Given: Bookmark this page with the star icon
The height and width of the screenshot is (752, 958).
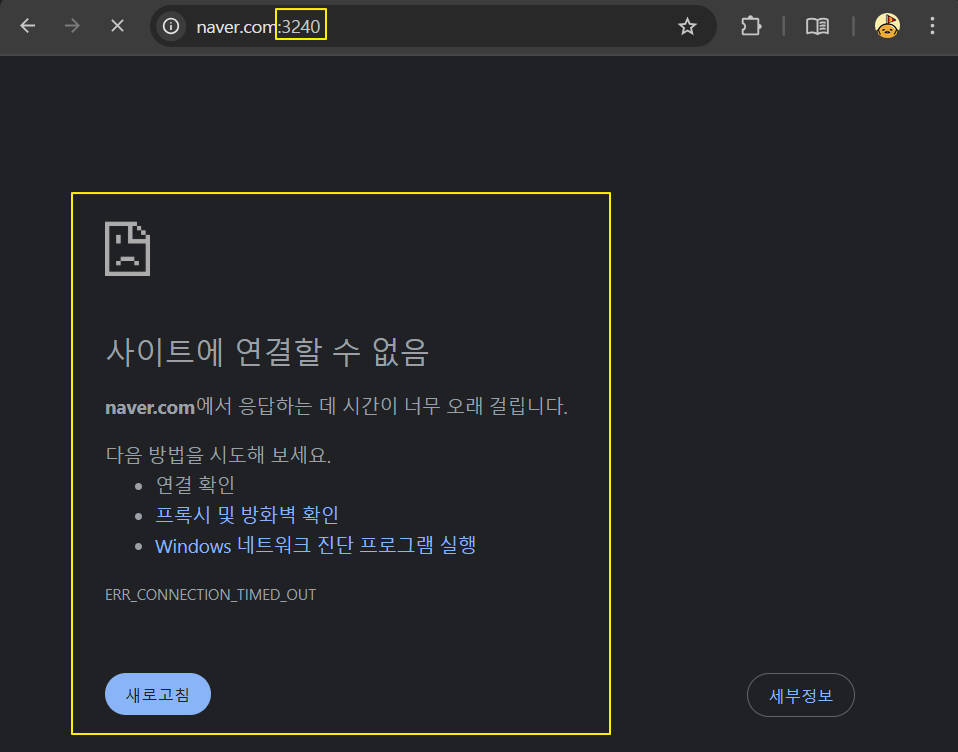Looking at the screenshot, I should click(687, 26).
